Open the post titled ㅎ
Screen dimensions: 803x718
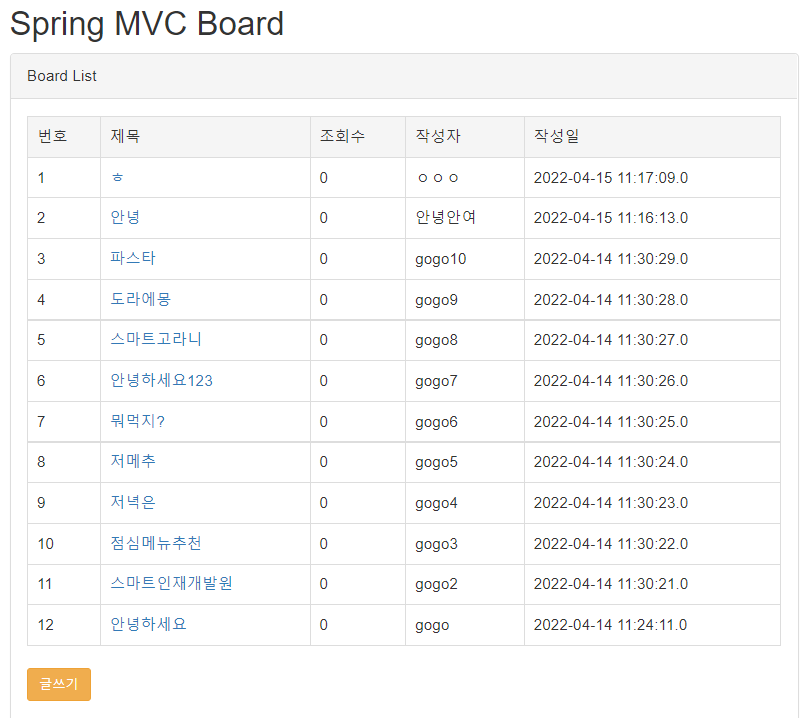pyautogui.click(x=117, y=177)
